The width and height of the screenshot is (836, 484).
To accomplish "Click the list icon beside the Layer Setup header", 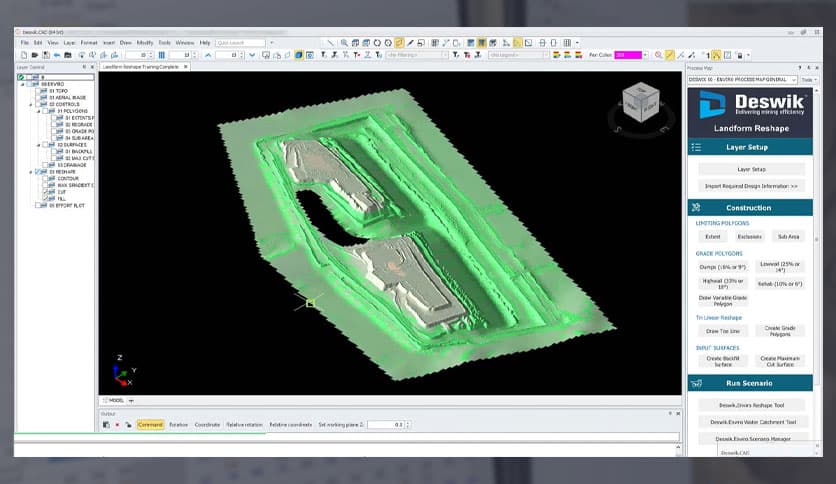I will (x=697, y=147).
